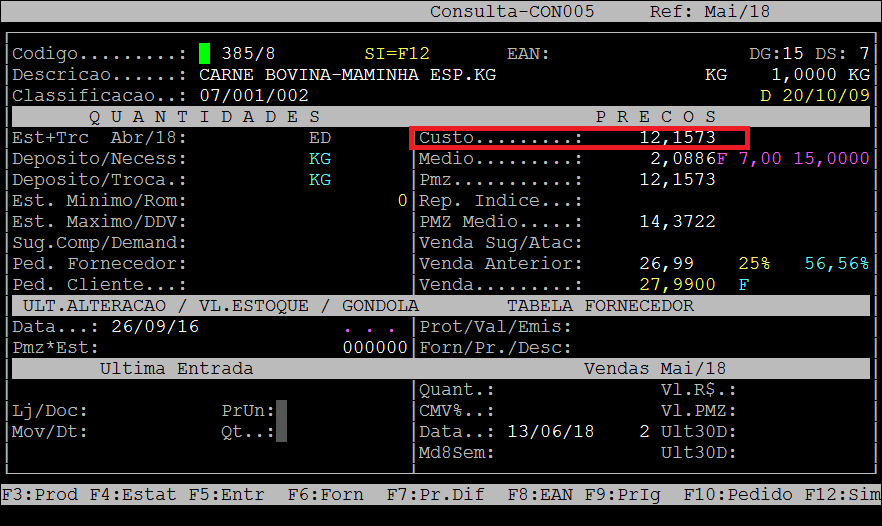Click the F3:Prod function key label

click(39, 494)
